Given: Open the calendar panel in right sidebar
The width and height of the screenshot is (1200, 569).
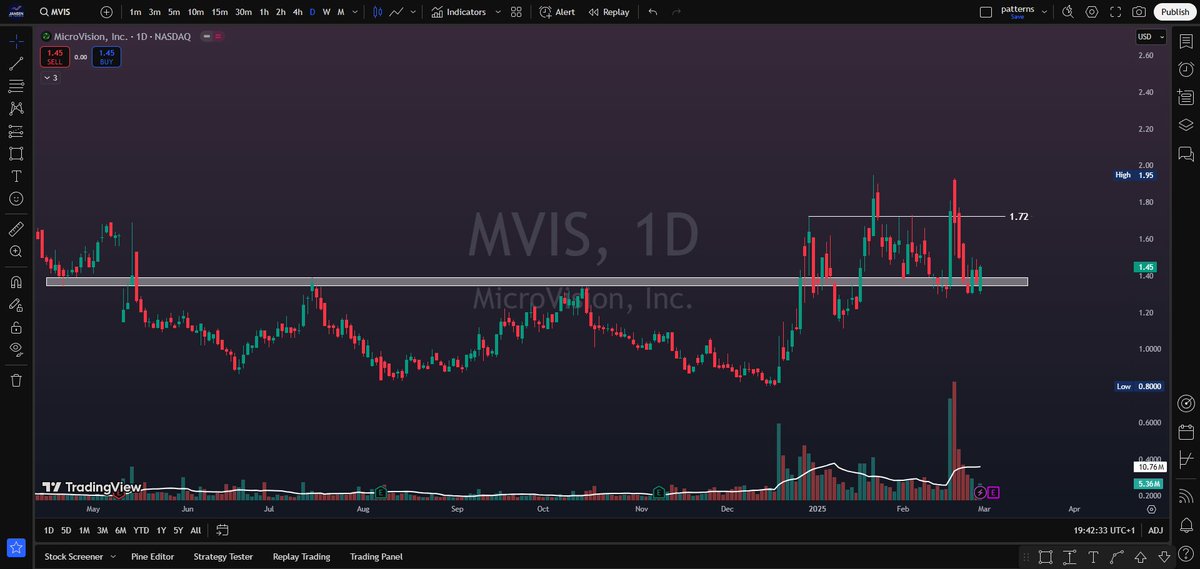Looking at the screenshot, I should [1186, 432].
